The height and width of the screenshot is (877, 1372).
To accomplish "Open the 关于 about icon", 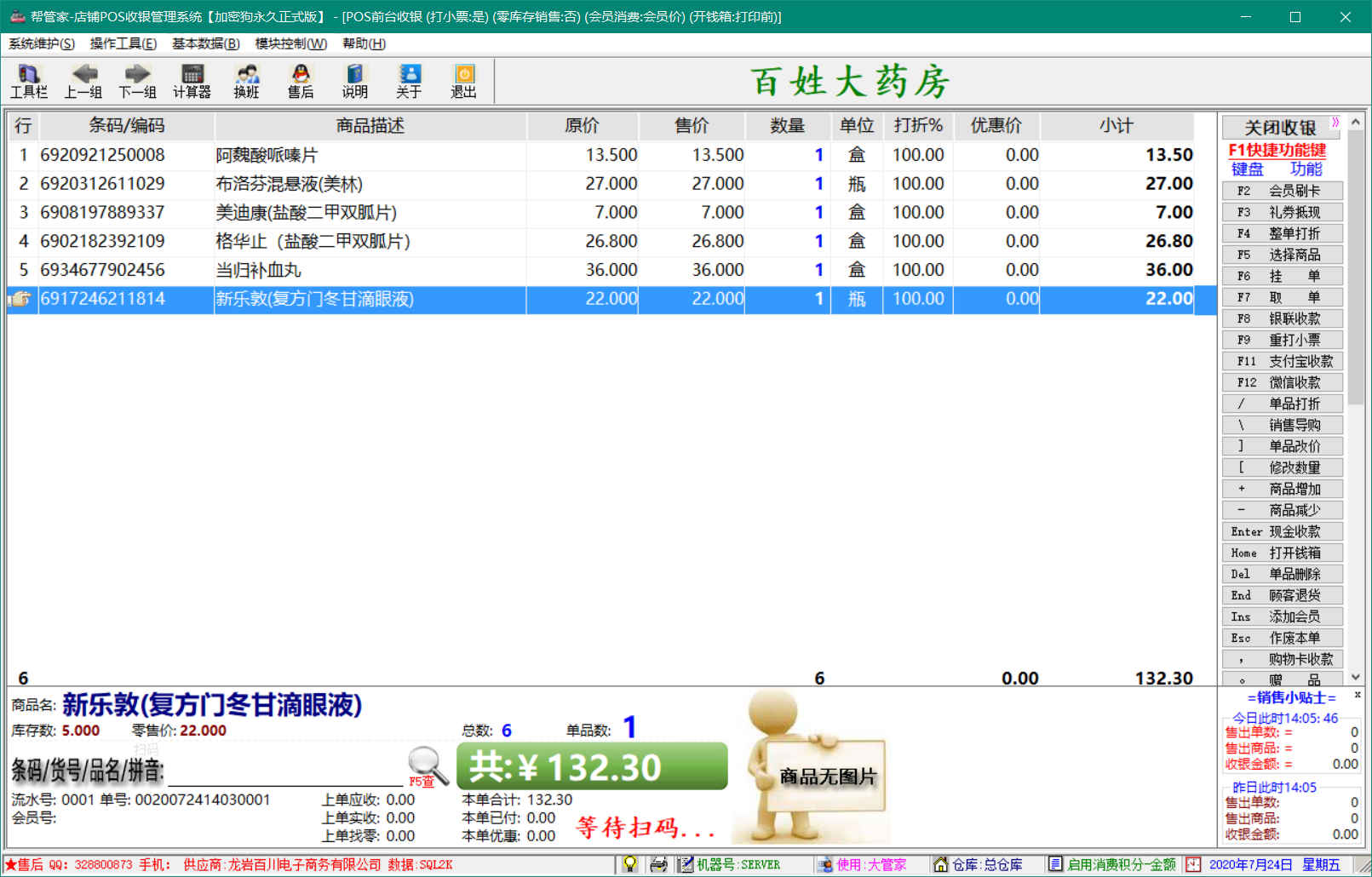I will click(x=409, y=82).
